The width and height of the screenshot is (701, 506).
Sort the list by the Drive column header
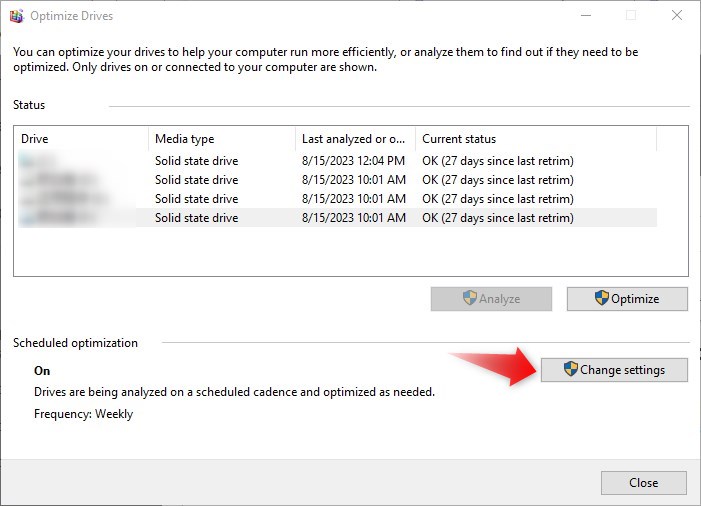tap(82, 139)
